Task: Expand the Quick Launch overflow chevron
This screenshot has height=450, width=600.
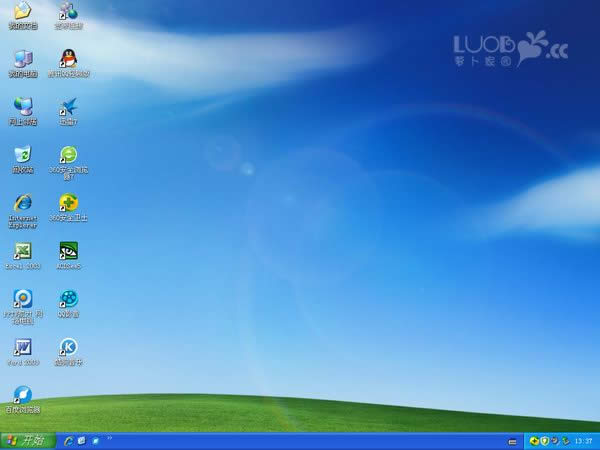Action: click(108, 439)
